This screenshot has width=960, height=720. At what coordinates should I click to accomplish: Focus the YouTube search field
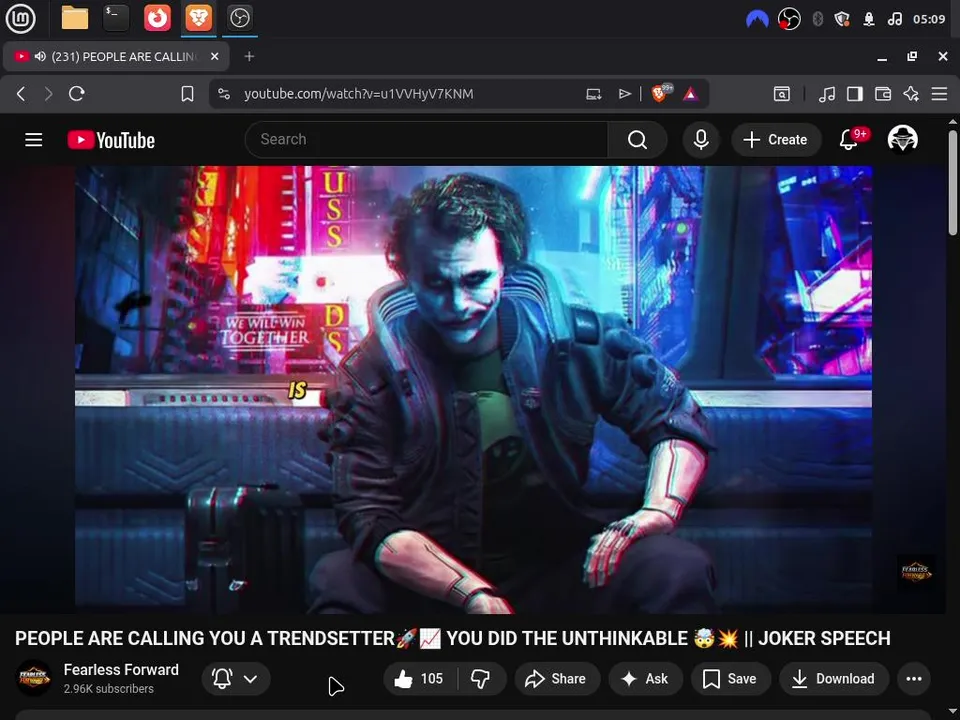pos(426,140)
